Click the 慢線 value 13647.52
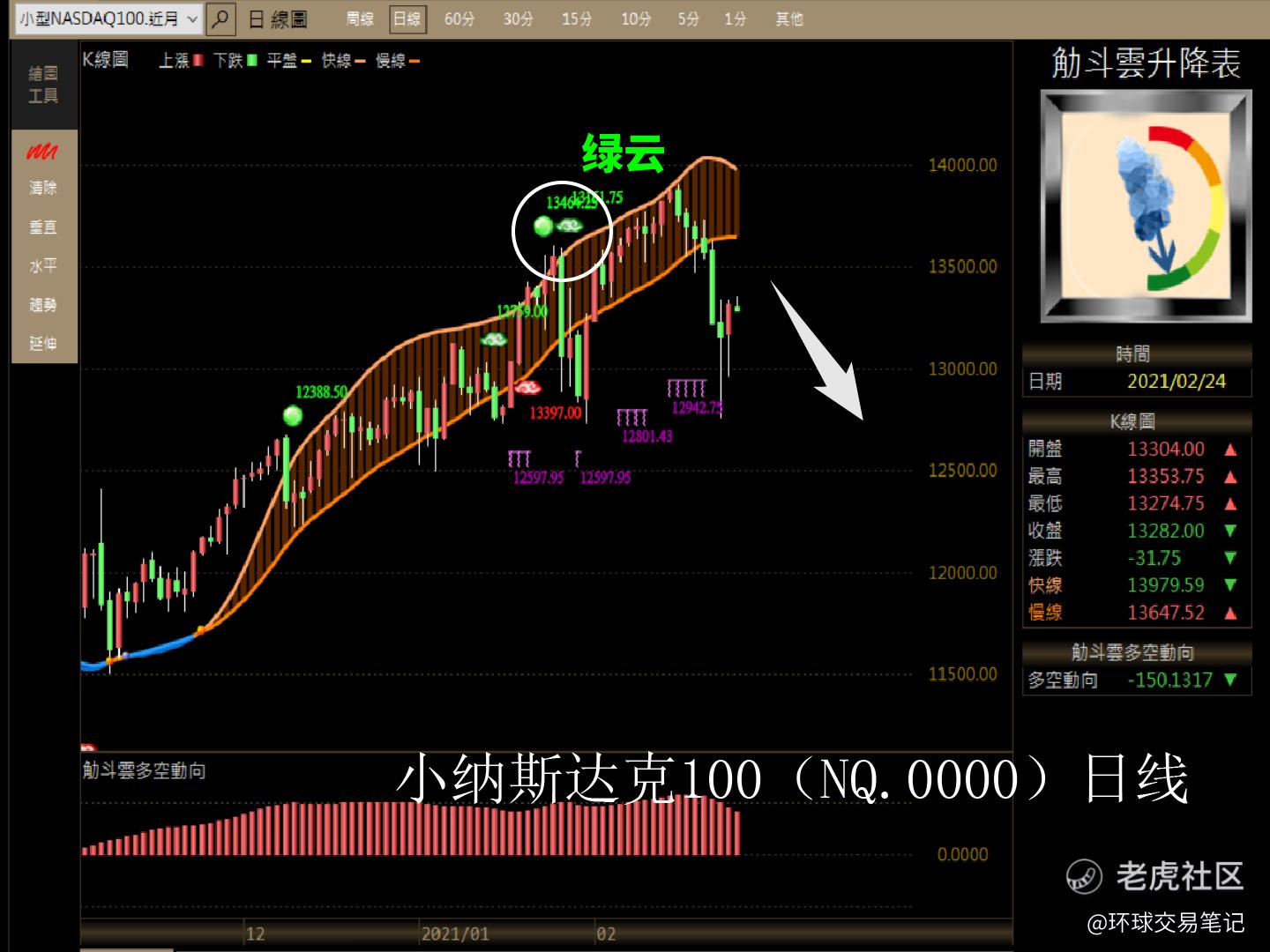Image resolution: width=1270 pixels, height=952 pixels. 1166,613
